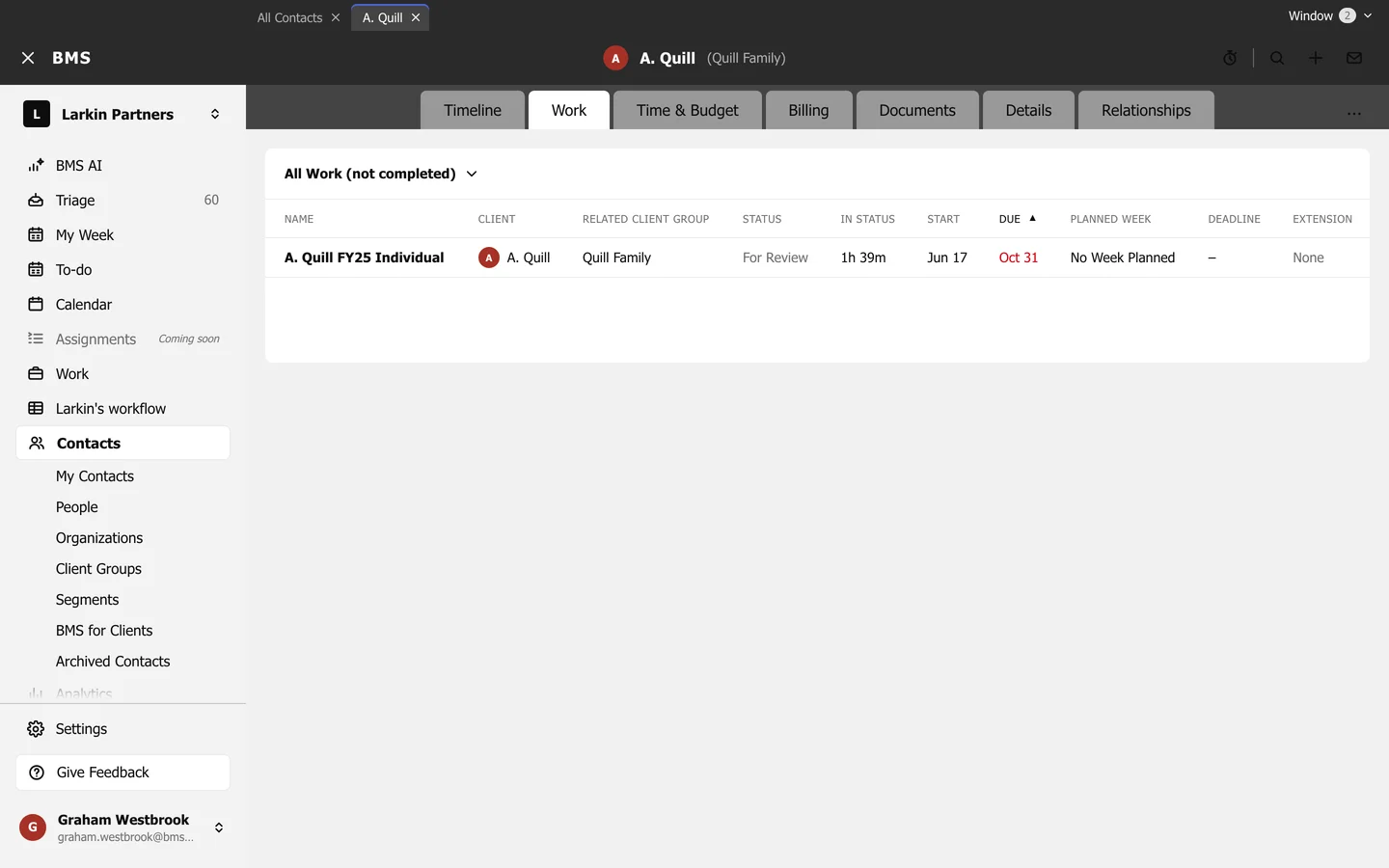The height and width of the screenshot is (868, 1389).
Task: Open the Documents tab
Action: 917,110
